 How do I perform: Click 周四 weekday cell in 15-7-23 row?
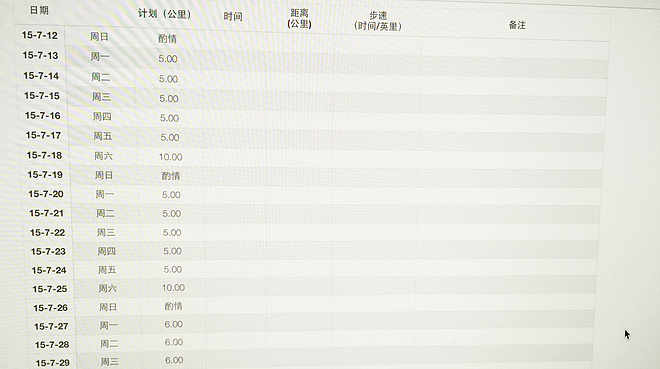pos(106,251)
